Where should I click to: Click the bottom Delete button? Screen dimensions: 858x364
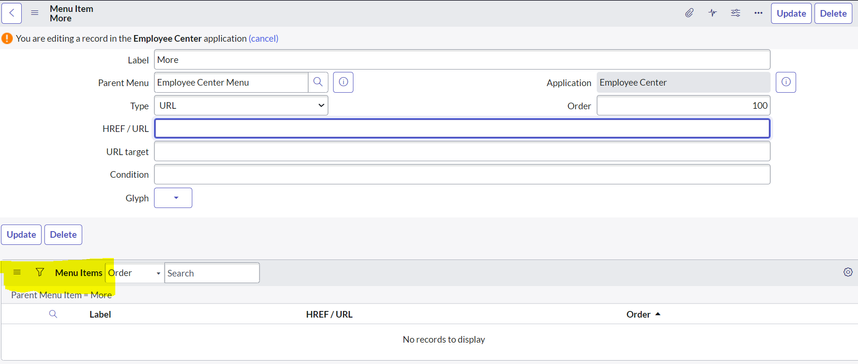coord(63,234)
